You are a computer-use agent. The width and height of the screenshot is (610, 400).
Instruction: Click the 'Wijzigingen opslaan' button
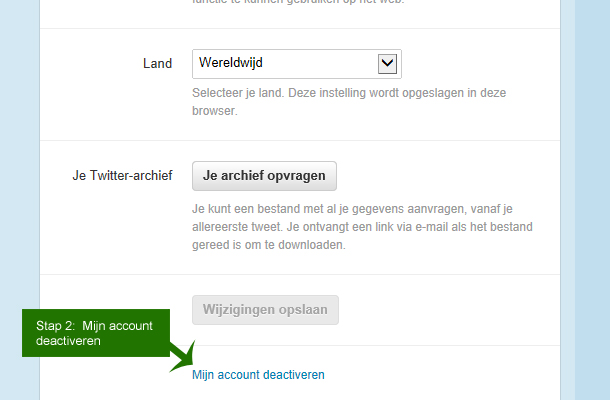point(265,310)
